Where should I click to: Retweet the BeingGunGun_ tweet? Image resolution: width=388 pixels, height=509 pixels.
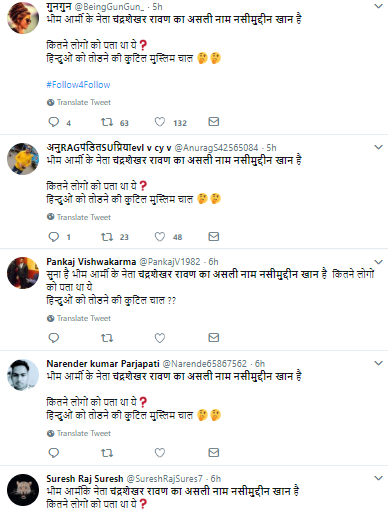click(x=107, y=122)
